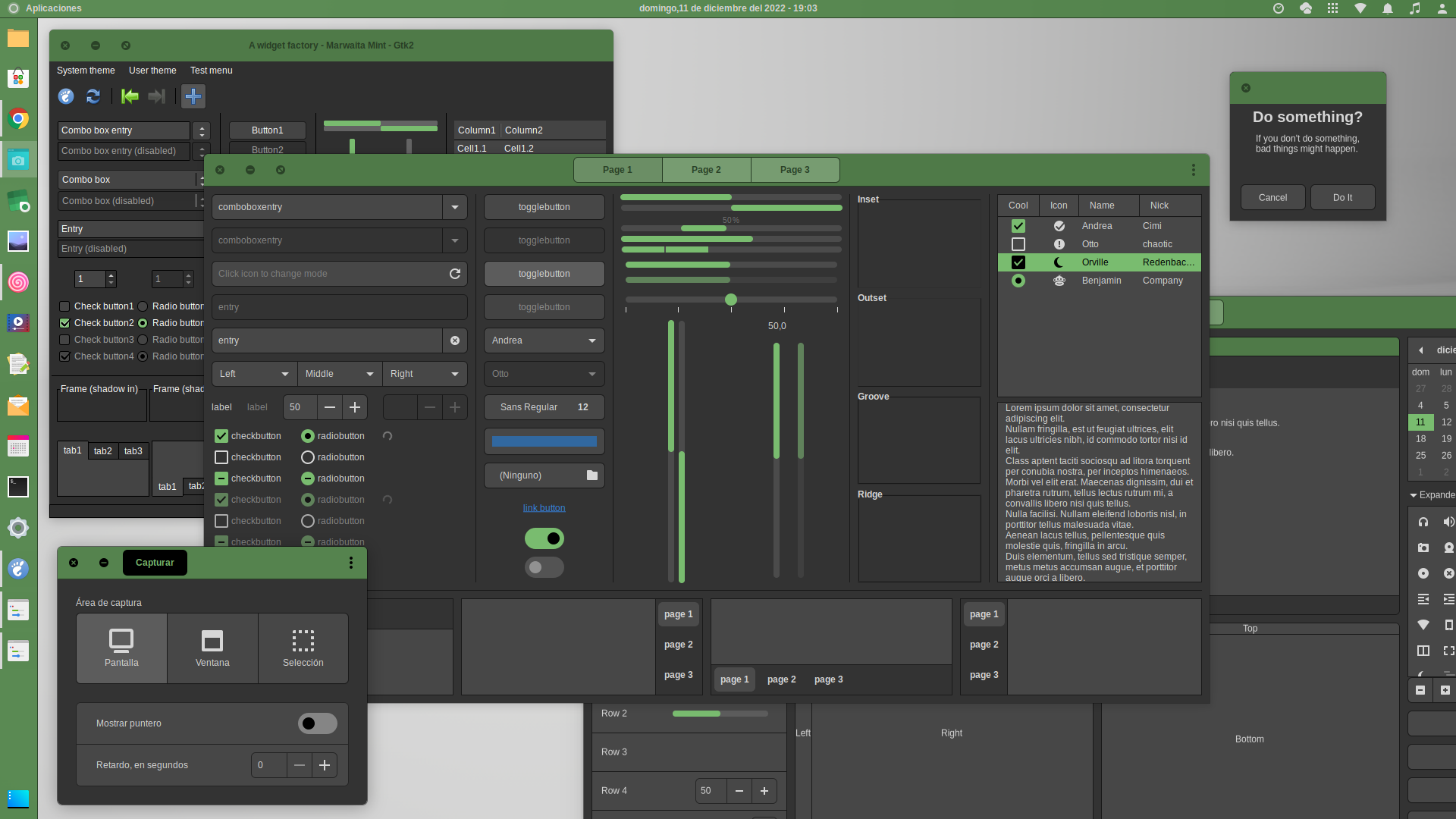Image resolution: width=1456 pixels, height=819 pixels.
Task: Click the headphones icon in the right panel
Action: click(x=1423, y=522)
